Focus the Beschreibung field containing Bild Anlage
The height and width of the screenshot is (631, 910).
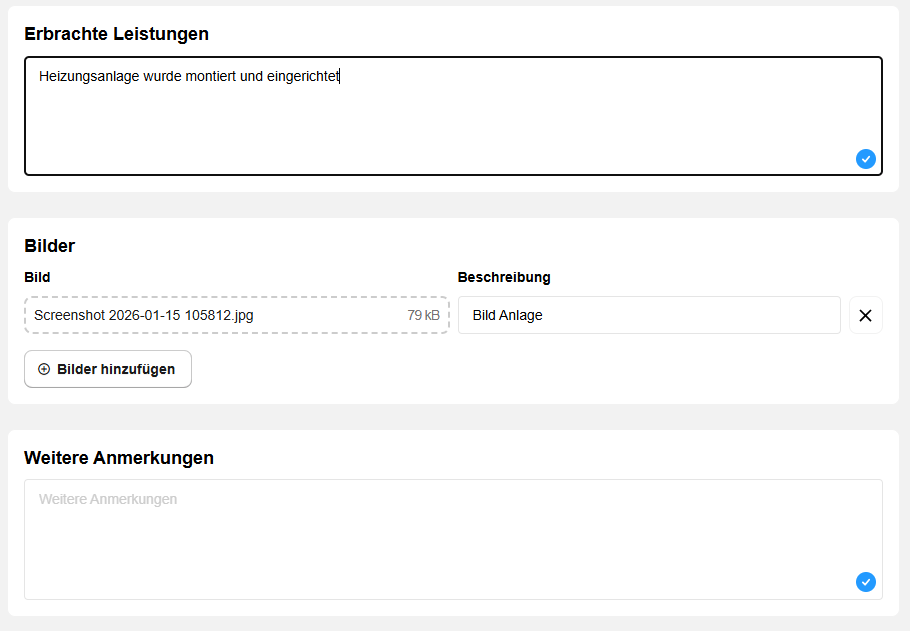click(x=648, y=315)
